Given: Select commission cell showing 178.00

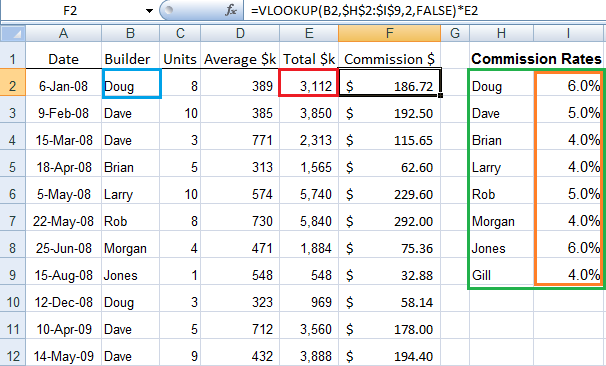Looking at the screenshot, I should (x=390, y=326).
